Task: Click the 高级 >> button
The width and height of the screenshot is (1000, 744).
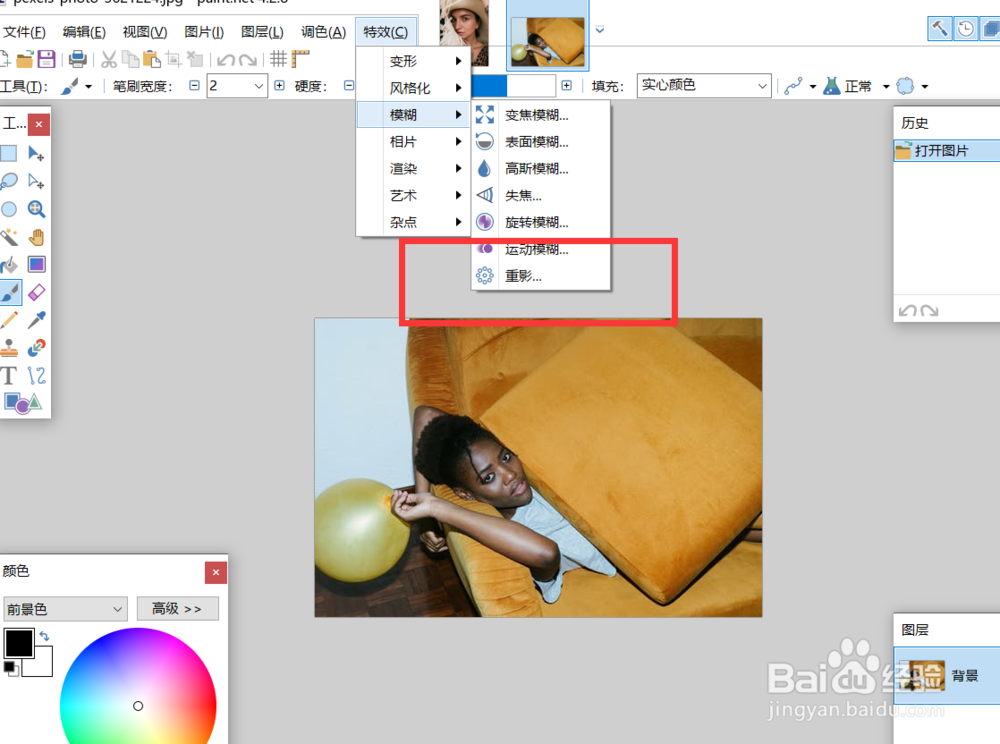Action: point(177,609)
